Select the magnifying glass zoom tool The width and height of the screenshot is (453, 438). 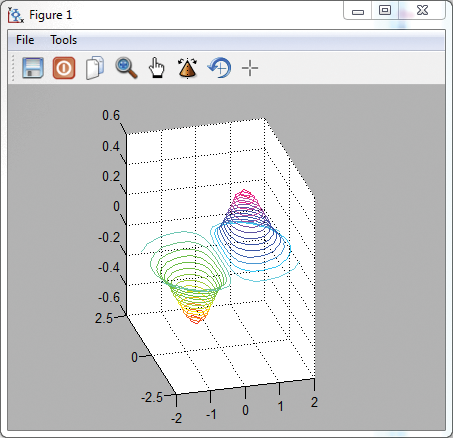[126, 68]
